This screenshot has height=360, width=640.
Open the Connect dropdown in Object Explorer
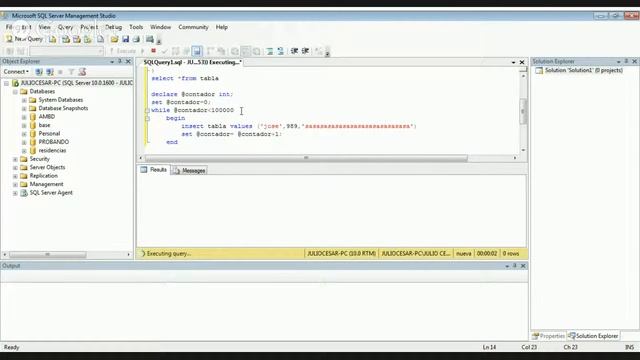(x=16, y=72)
